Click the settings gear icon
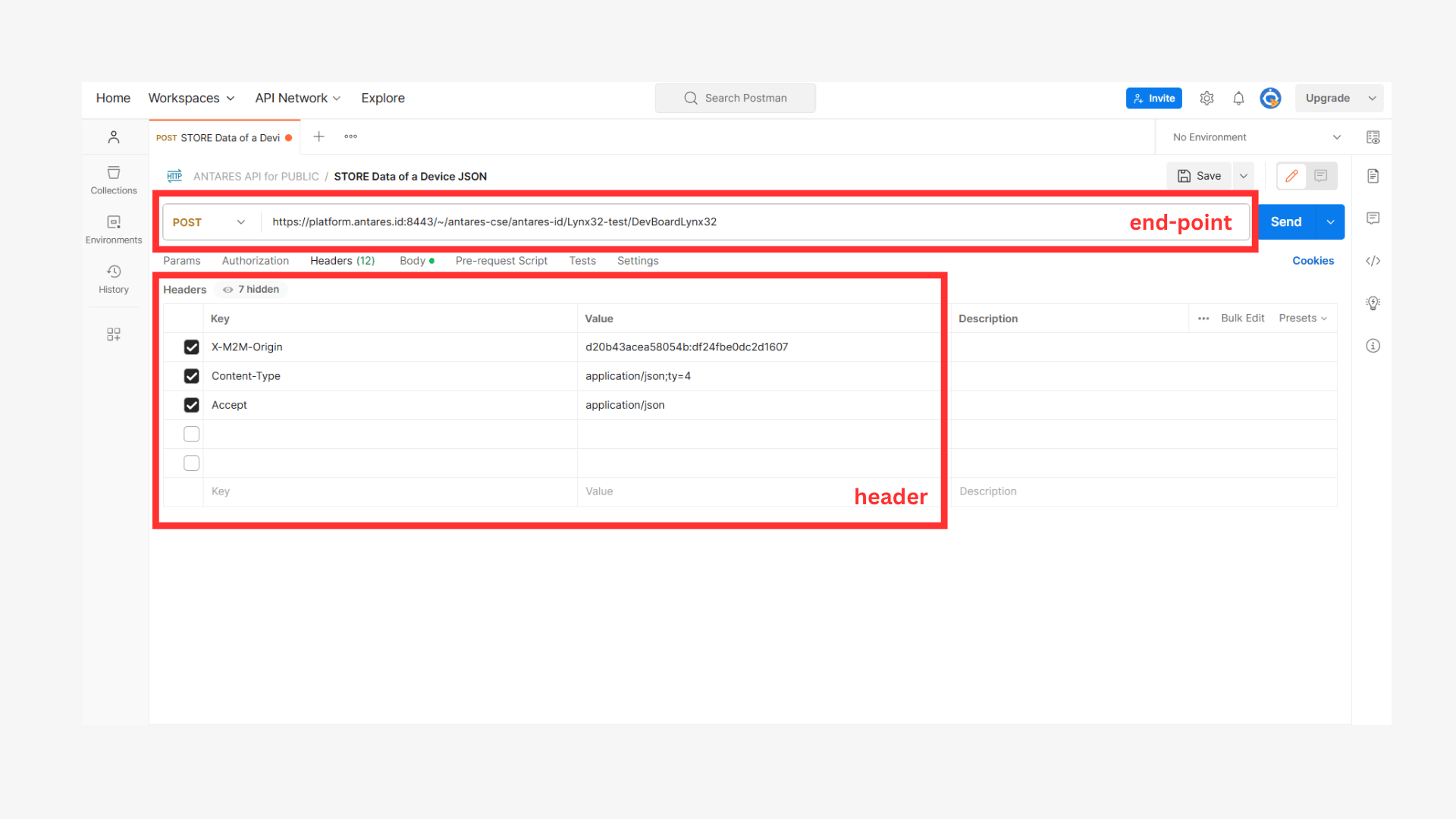 [x=1207, y=99]
